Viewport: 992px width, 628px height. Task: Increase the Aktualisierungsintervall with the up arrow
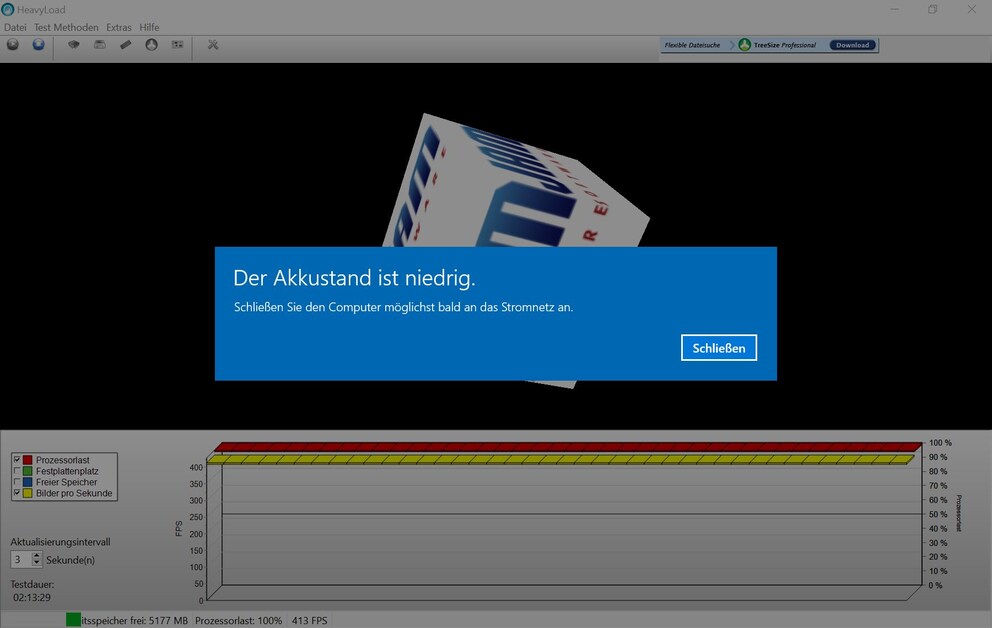(37, 556)
